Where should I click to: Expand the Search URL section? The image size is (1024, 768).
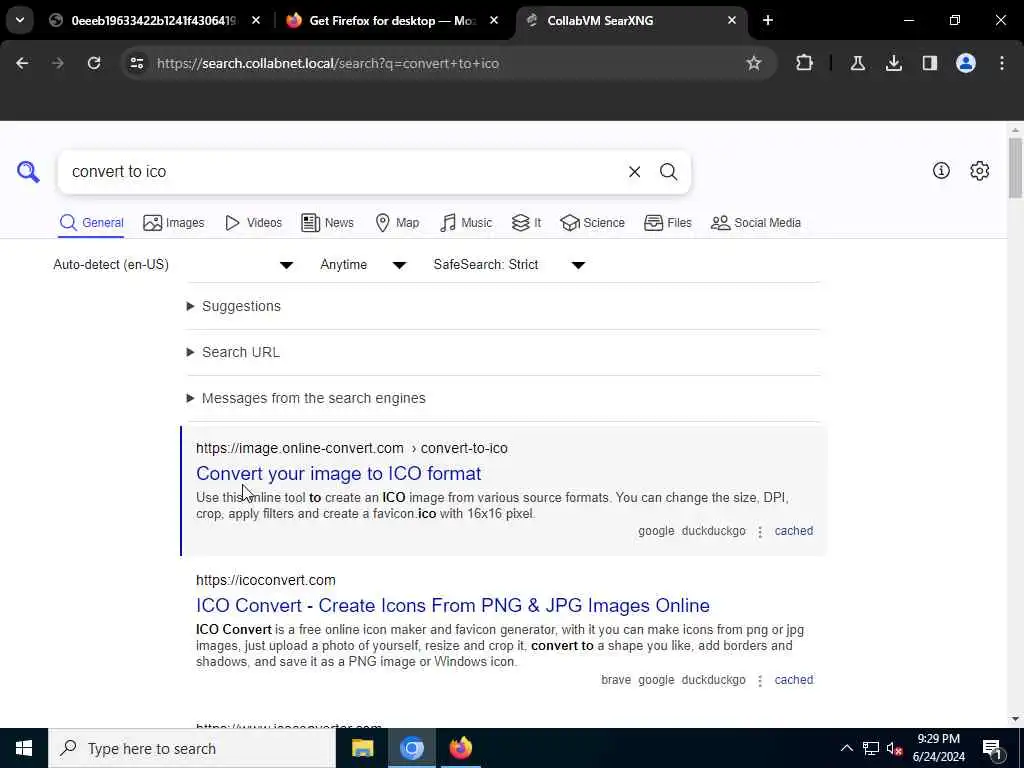pyautogui.click(x=234, y=352)
